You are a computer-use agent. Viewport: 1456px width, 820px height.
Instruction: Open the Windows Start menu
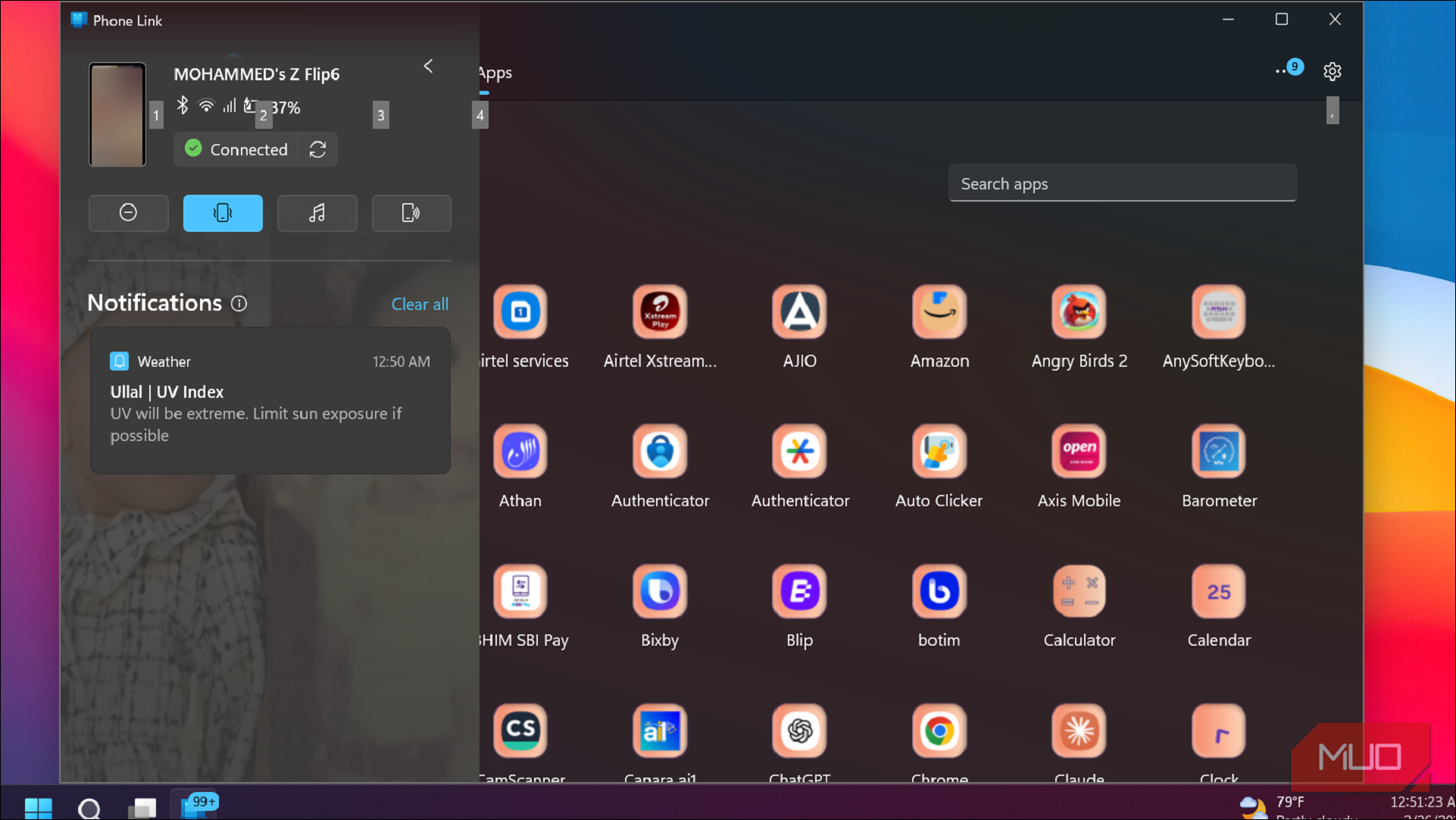coord(38,808)
